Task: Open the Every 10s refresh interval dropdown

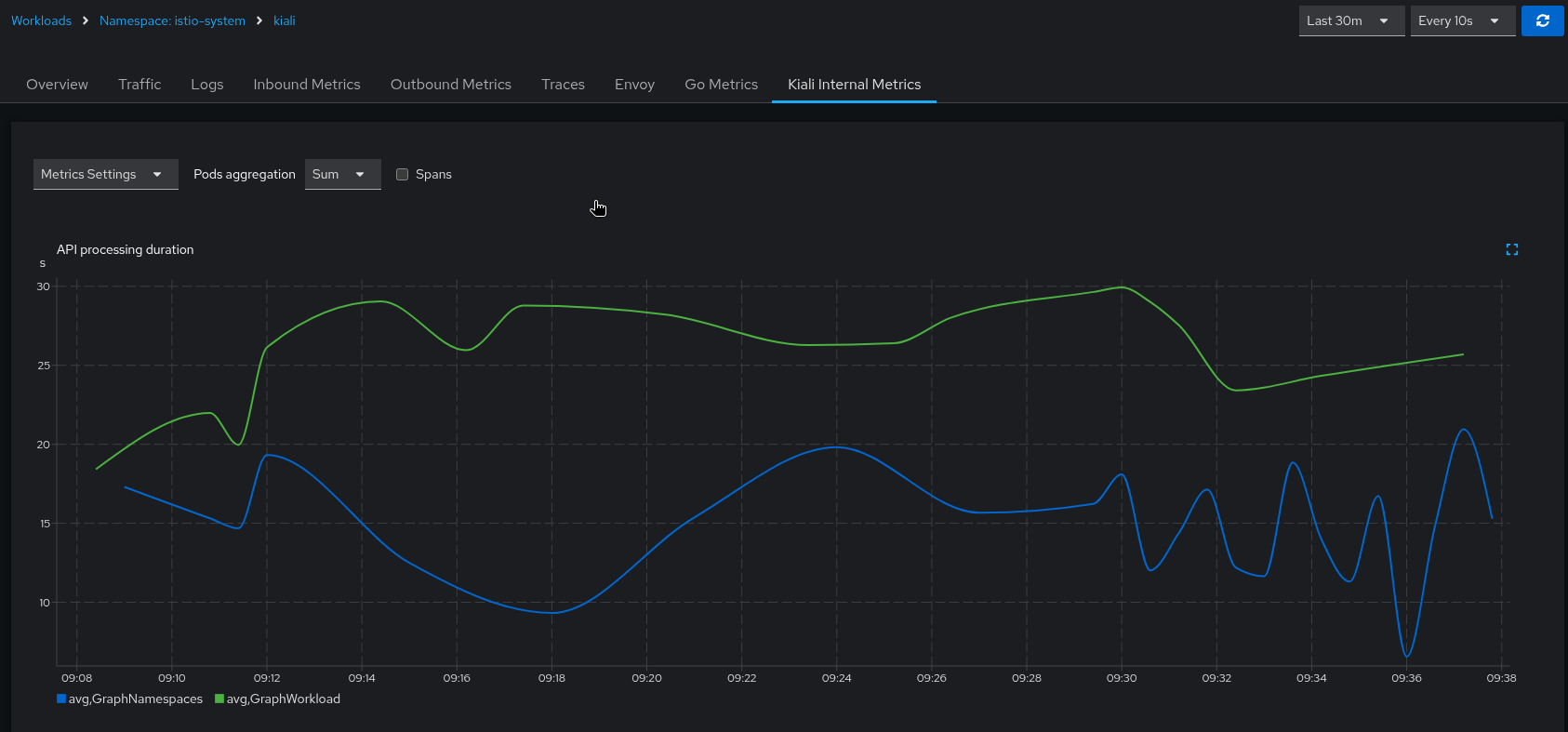Action: pos(1462,20)
